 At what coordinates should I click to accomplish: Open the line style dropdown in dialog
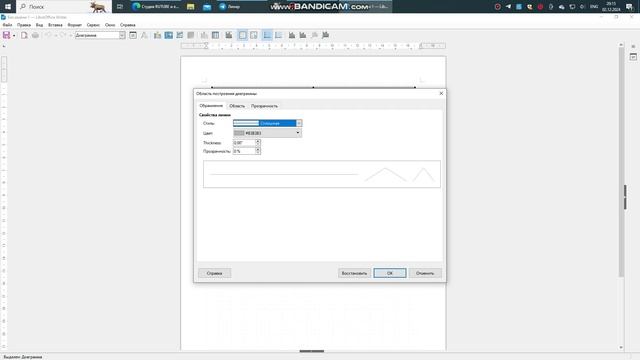(x=267, y=123)
